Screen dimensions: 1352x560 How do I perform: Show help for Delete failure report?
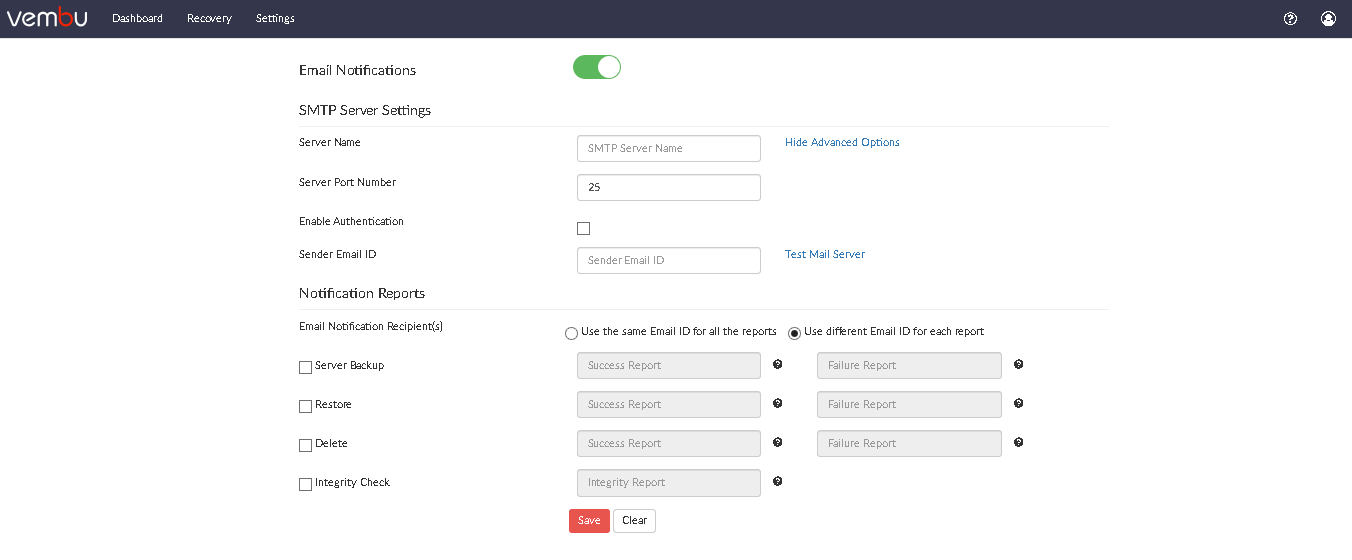1018,443
